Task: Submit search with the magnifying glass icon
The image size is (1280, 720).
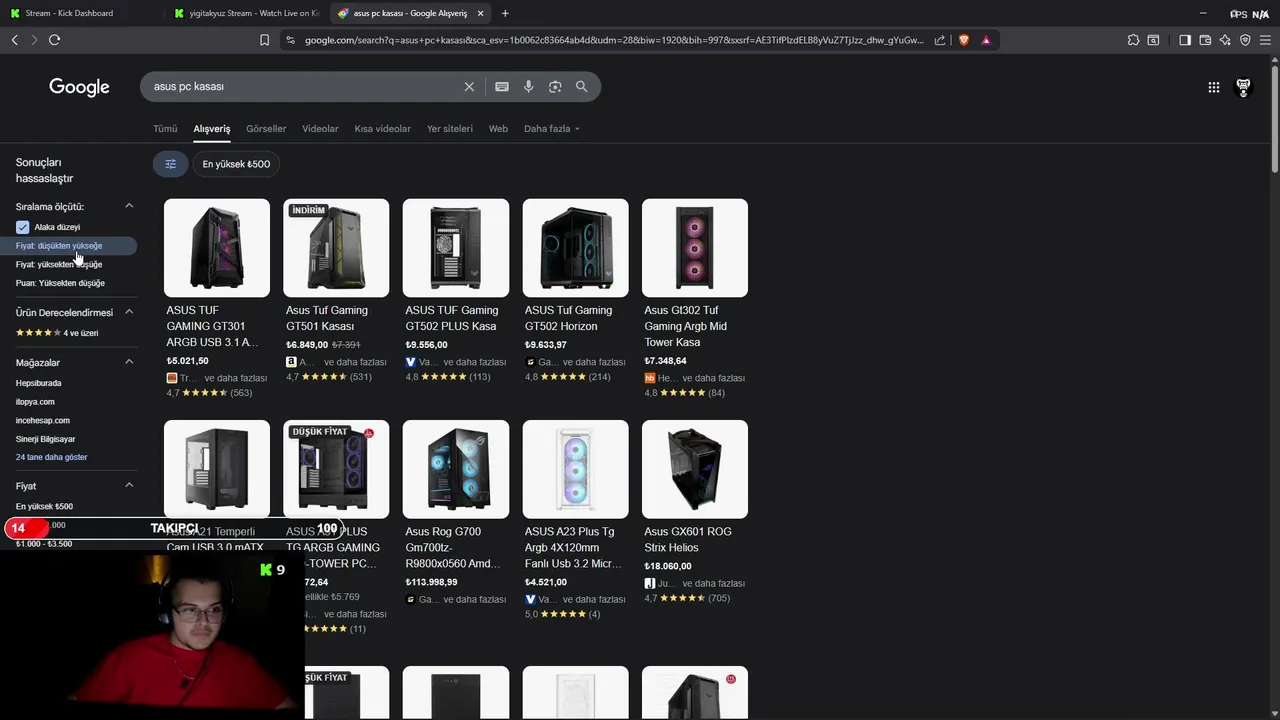Action: (581, 87)
